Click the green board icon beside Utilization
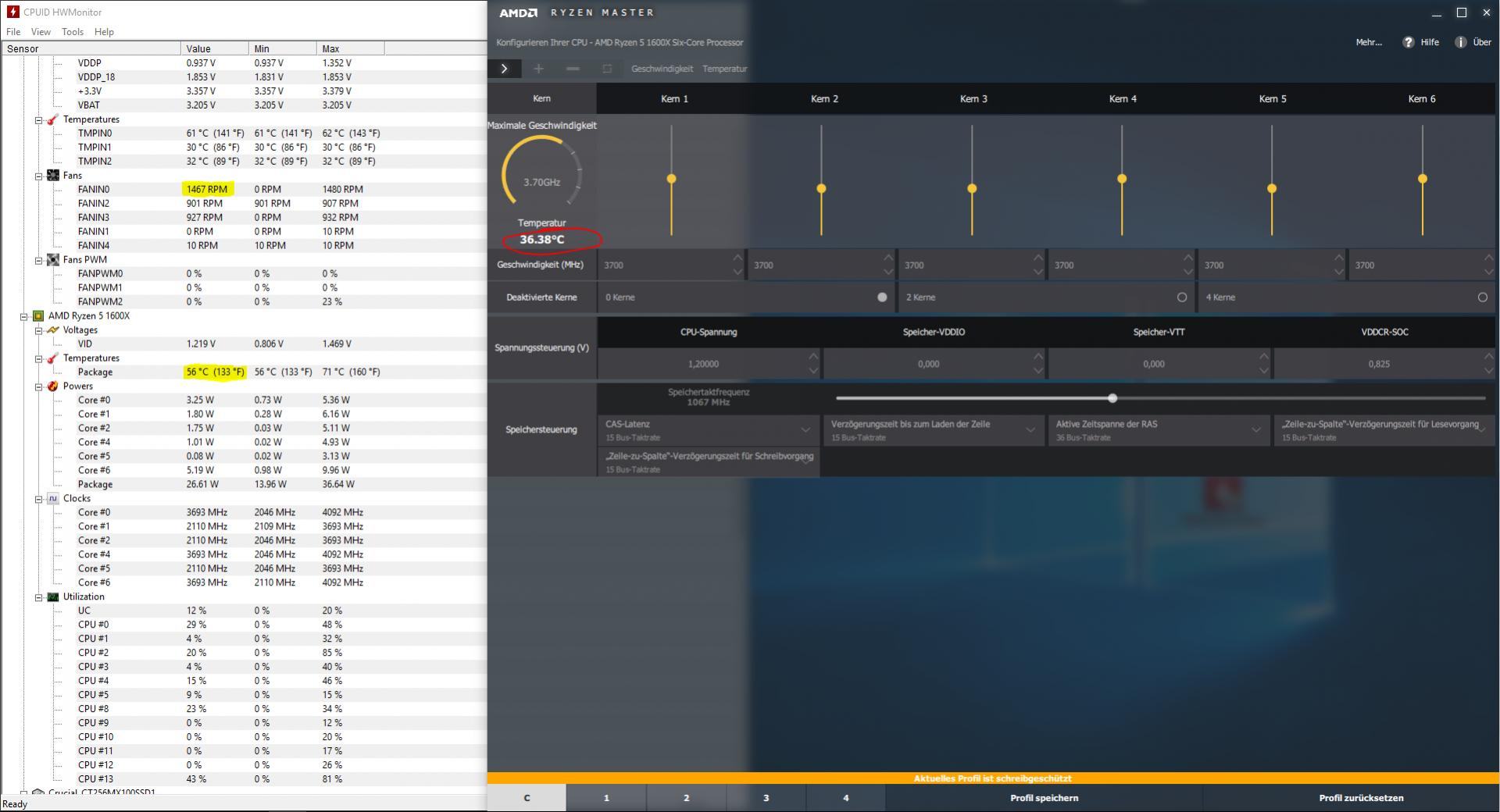 click(53, 597)
